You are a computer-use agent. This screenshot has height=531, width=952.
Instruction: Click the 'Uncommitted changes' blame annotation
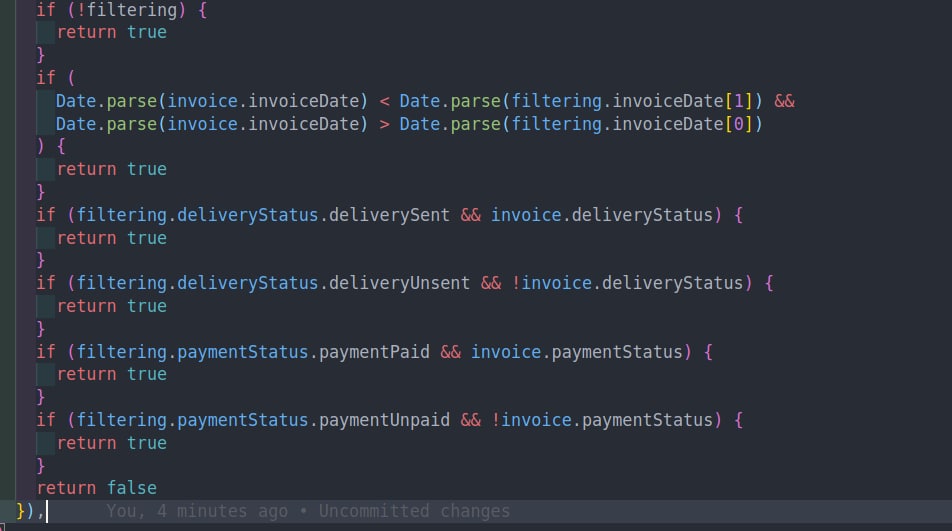pos(414,511)
